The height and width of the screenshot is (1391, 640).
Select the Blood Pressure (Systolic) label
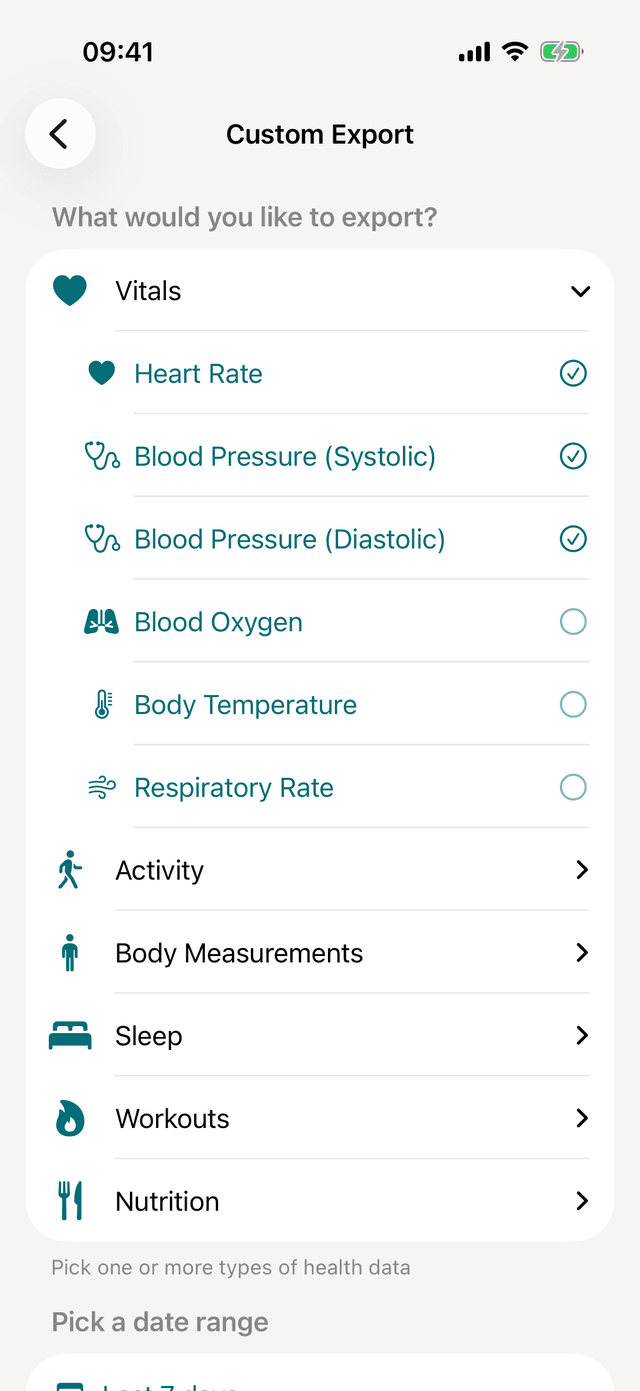point(285,456)
